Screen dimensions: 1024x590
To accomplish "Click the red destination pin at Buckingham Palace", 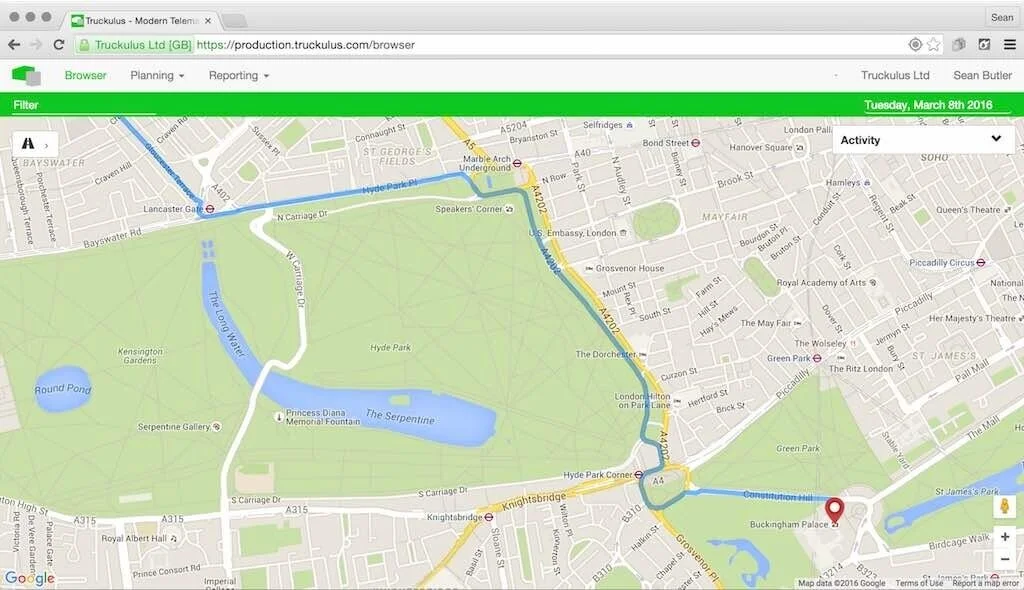I will tap(835, 510).
